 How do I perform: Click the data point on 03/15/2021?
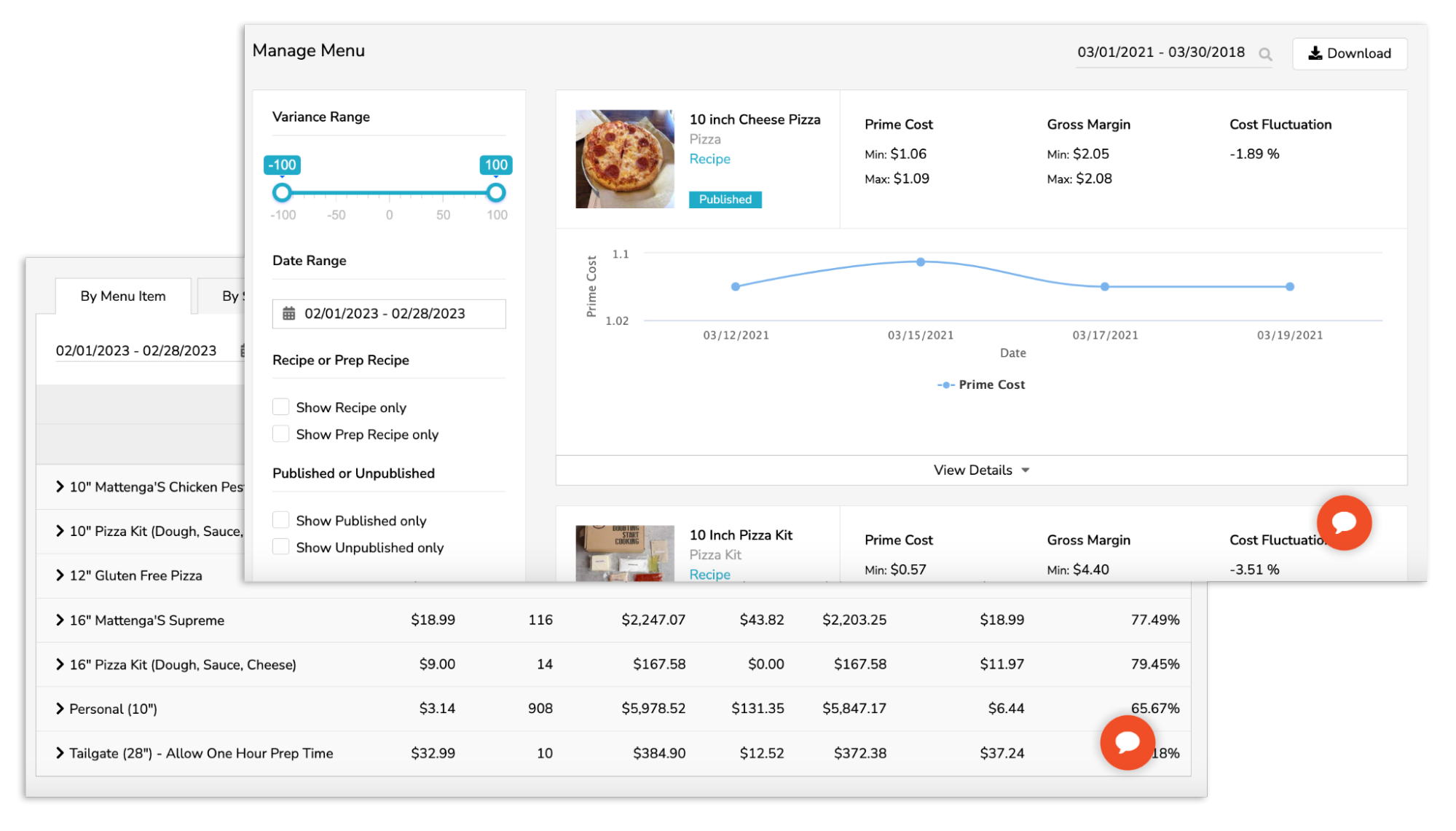pos(920,261)
